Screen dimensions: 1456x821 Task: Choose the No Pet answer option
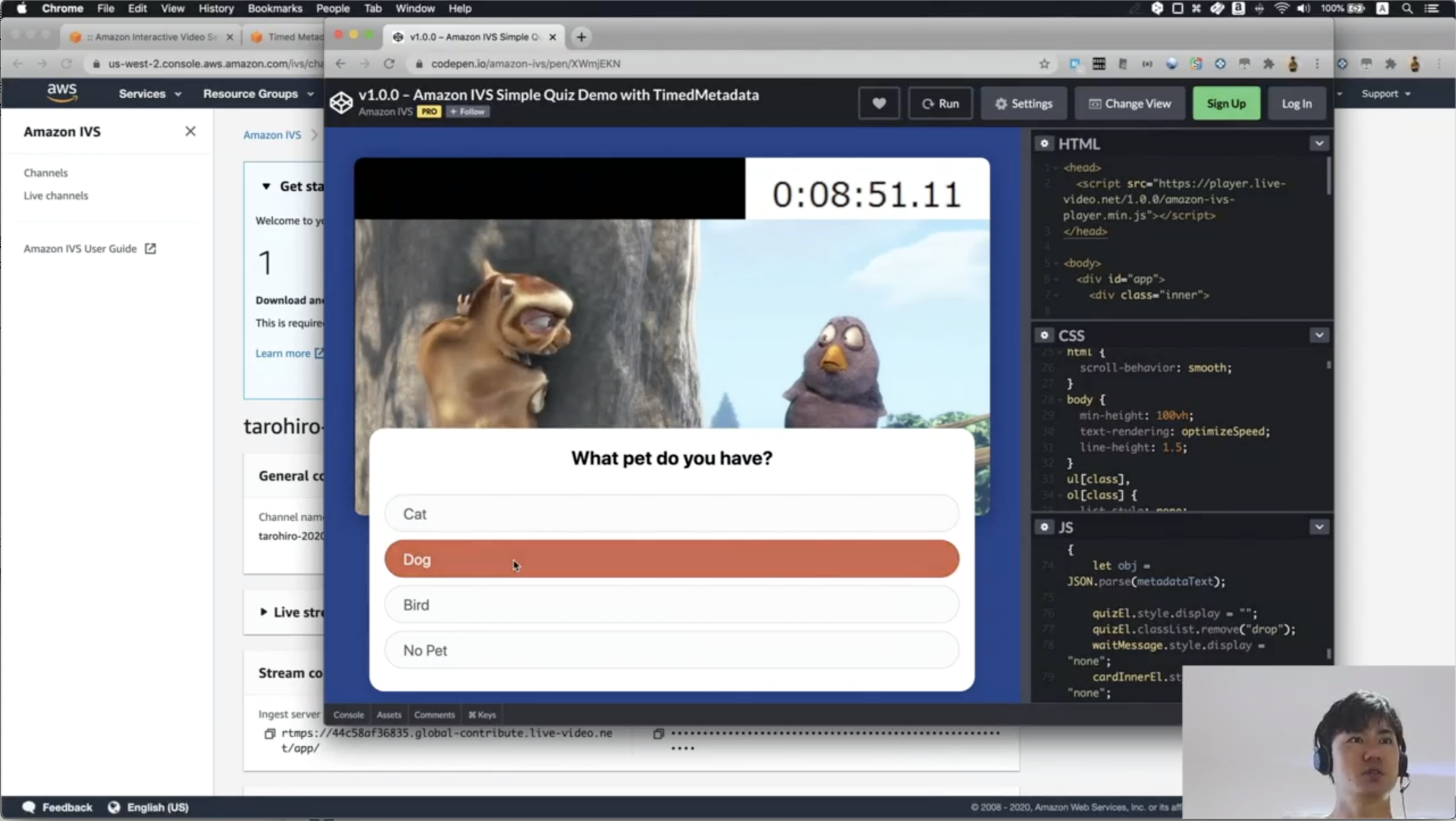[x=671, y=650]
